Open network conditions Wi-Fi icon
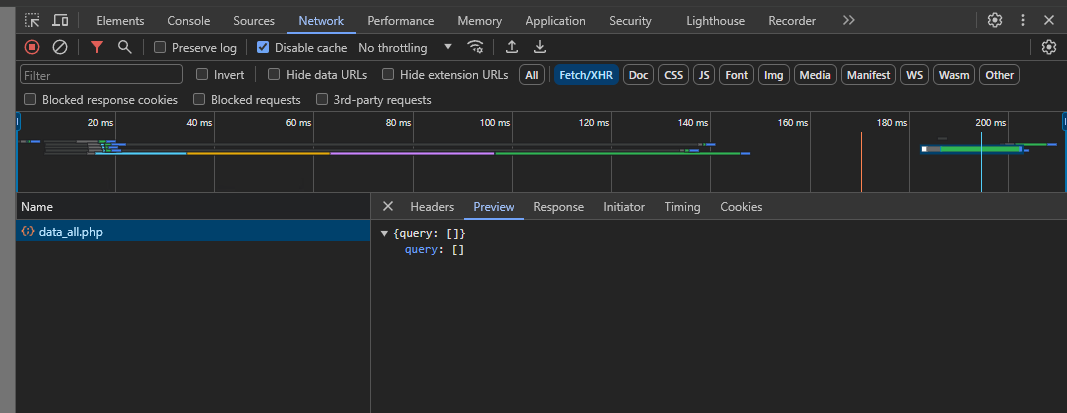The image size is (1067, 413). pyautogui.click(x=476, y=47)
